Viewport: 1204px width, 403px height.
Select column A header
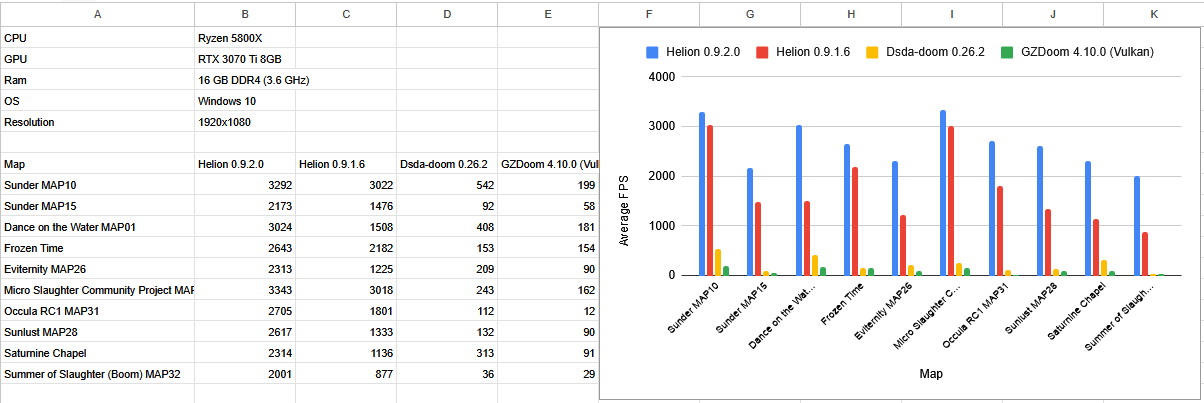(x=97, y=14)
